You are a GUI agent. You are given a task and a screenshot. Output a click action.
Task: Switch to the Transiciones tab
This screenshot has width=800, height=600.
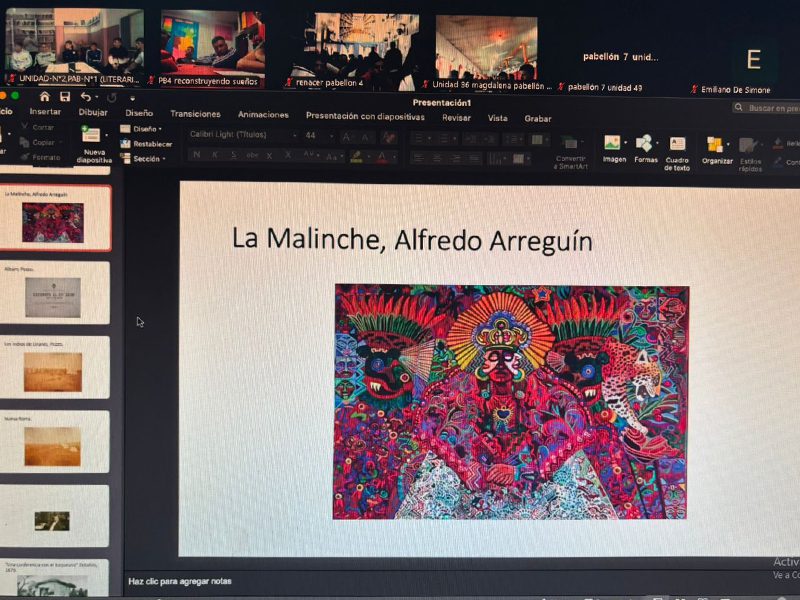pyautogui.click(x=195, y=115)
